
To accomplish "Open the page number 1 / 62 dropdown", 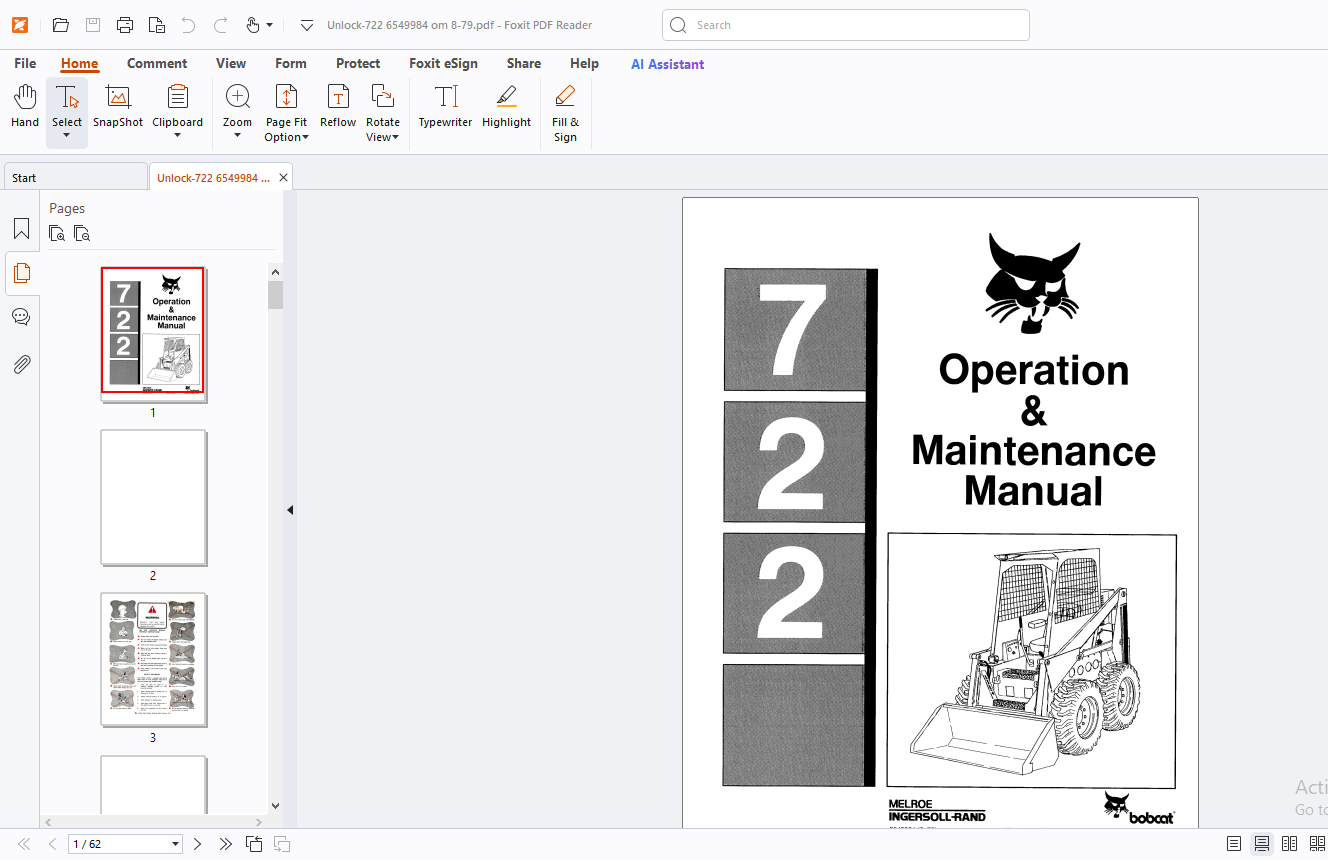I will point(176,844).
